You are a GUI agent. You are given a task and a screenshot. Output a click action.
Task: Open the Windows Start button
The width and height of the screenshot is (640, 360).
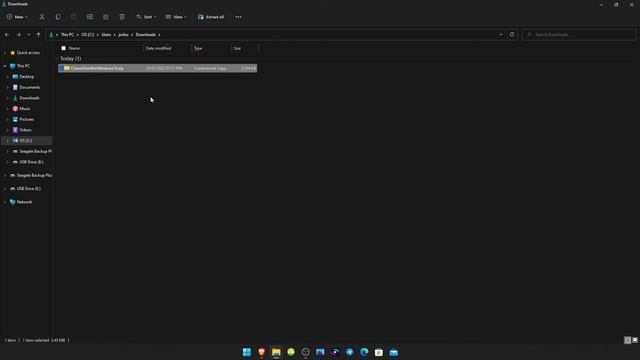click(247, 352)
